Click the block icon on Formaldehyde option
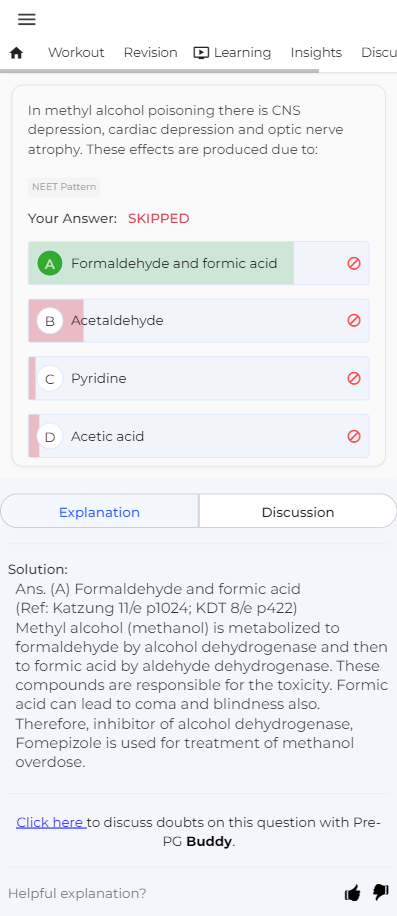Screen dimensions: 397x916 (353, 263)
